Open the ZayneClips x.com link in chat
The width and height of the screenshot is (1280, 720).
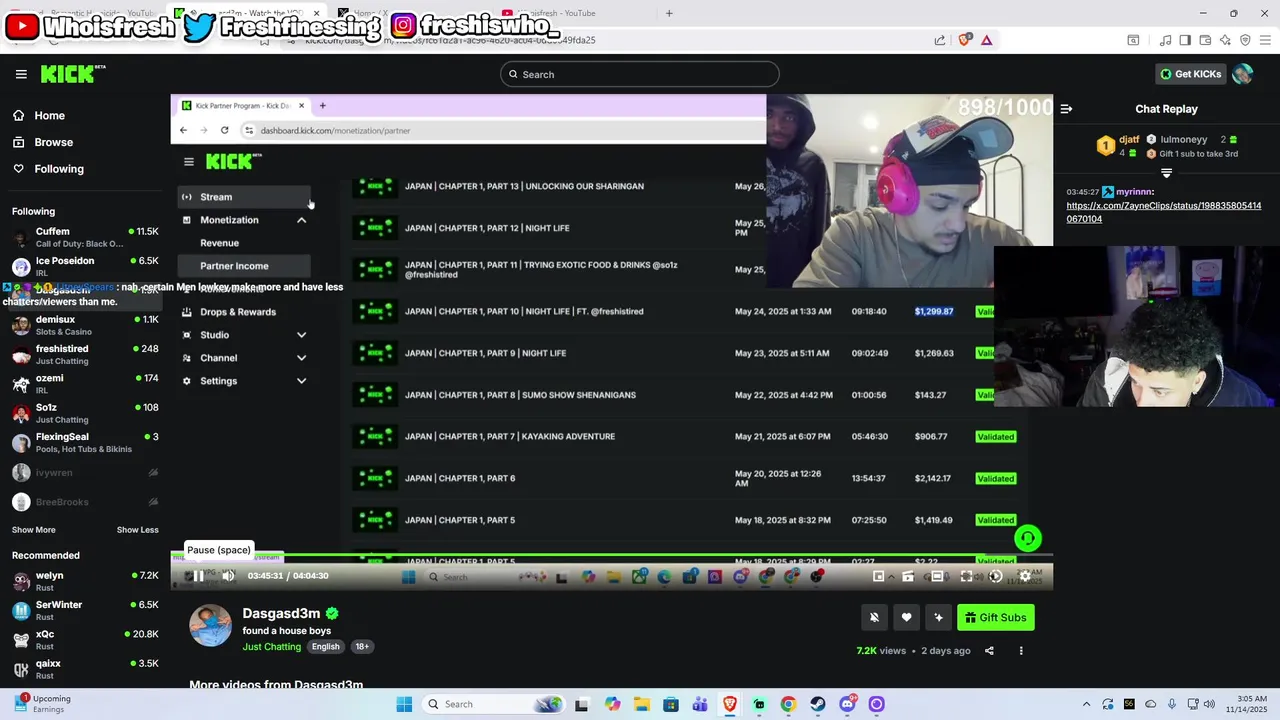point(1163,212)
